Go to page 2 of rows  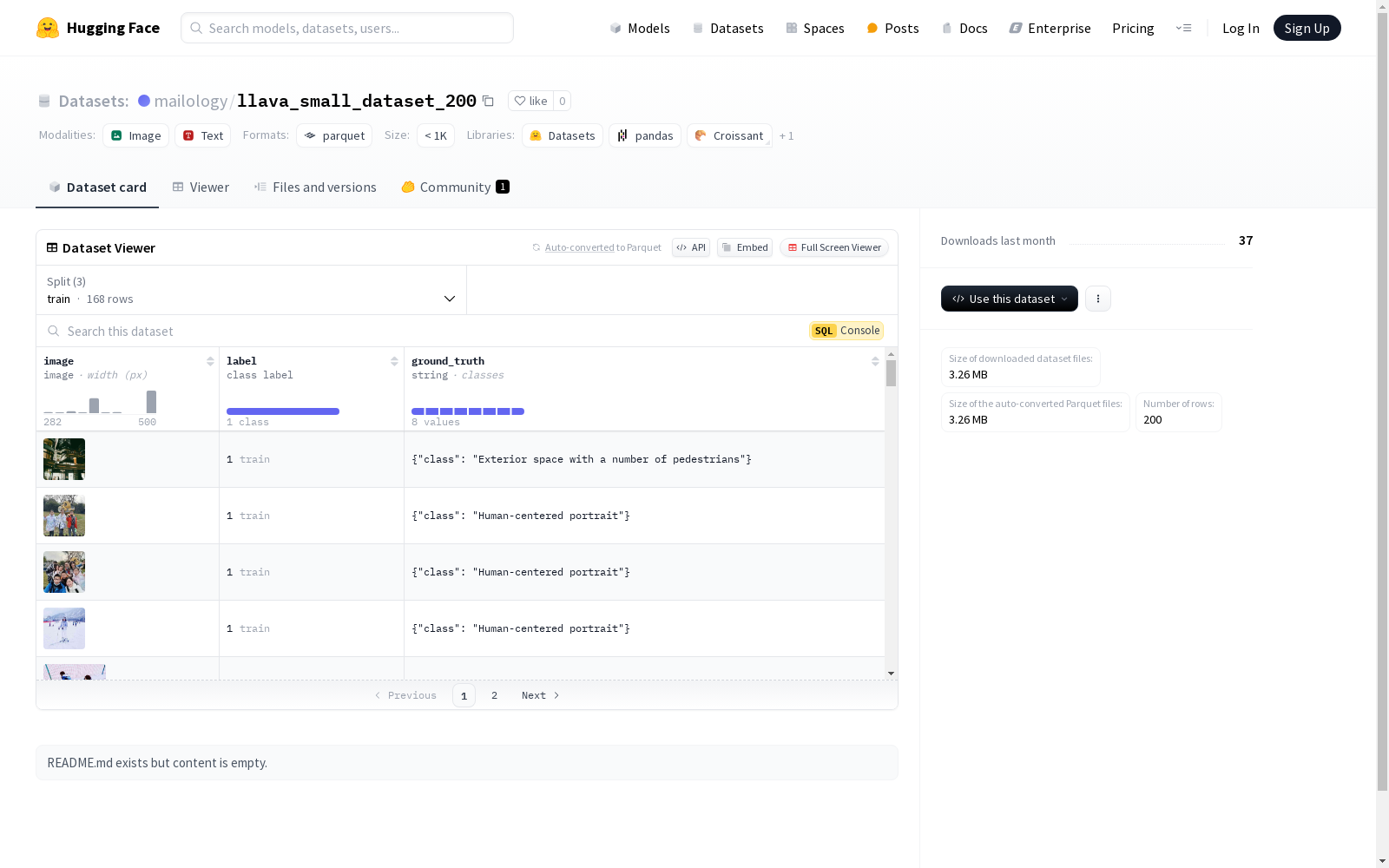(x=495, y=695)
